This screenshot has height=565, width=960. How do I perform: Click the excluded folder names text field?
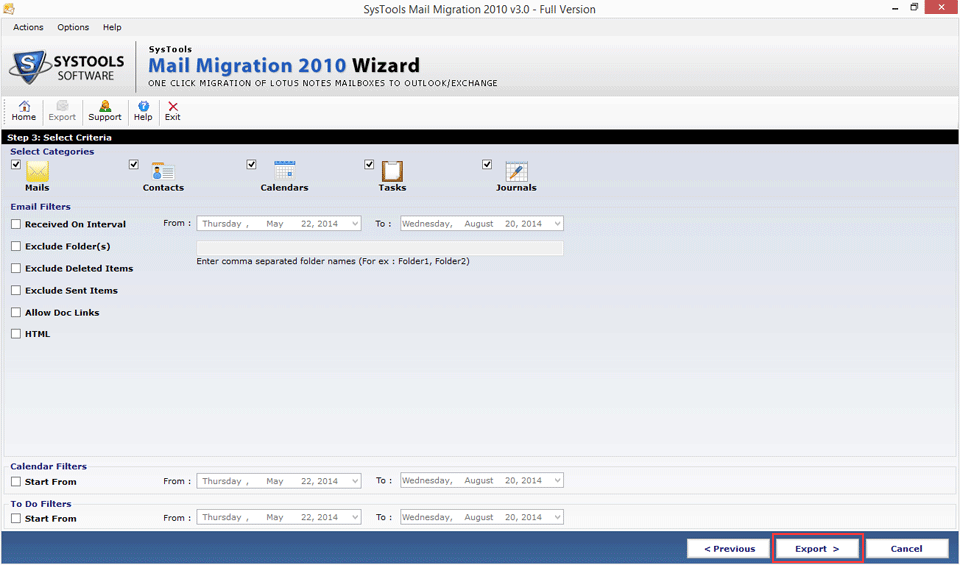[380, 248]
